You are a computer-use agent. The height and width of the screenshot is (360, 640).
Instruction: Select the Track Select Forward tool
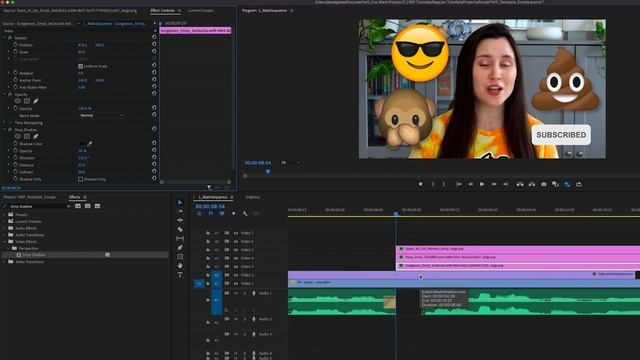pos(180,211)
